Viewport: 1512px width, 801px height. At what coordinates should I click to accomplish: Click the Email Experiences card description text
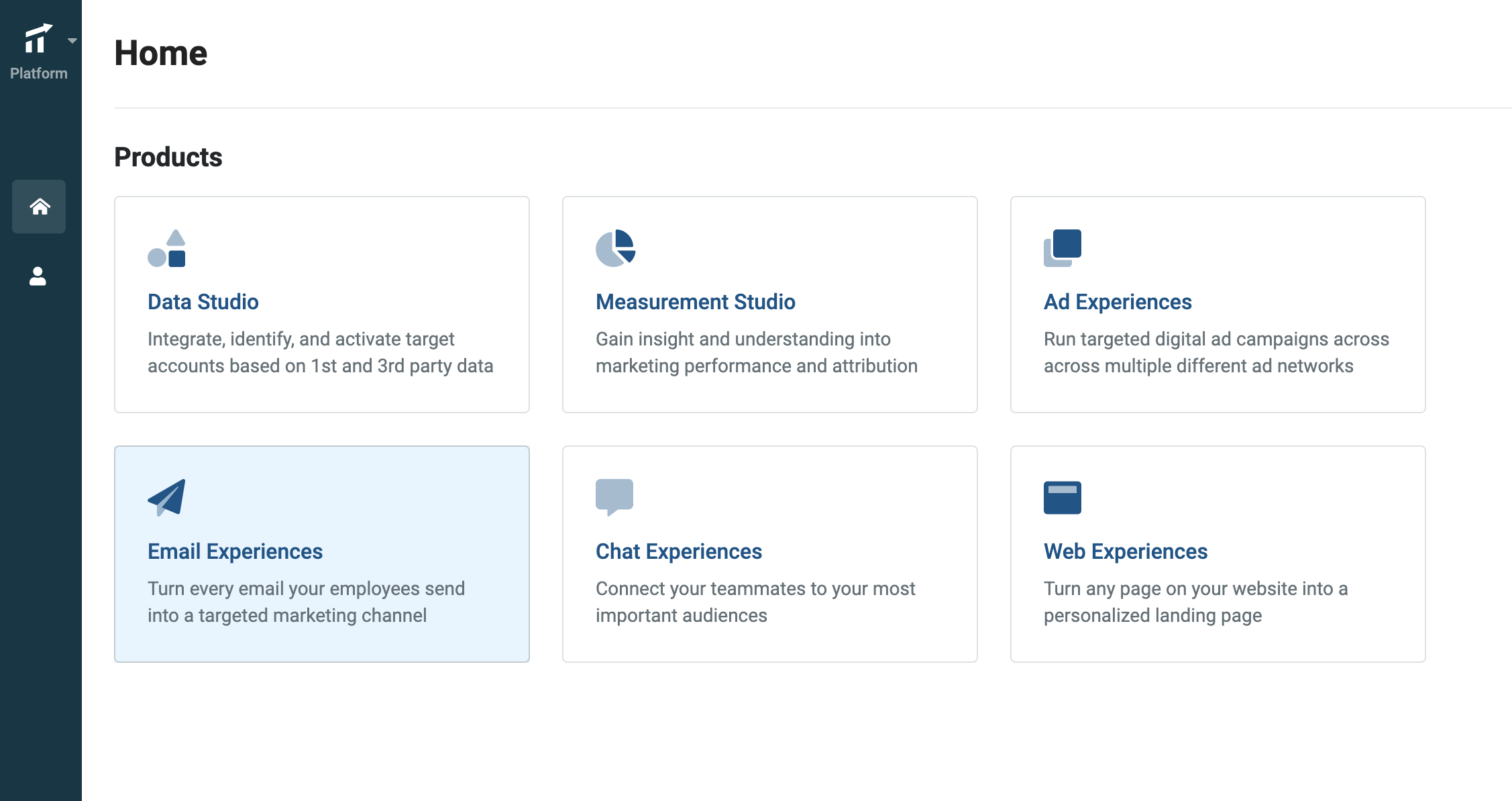pos(307,602)
